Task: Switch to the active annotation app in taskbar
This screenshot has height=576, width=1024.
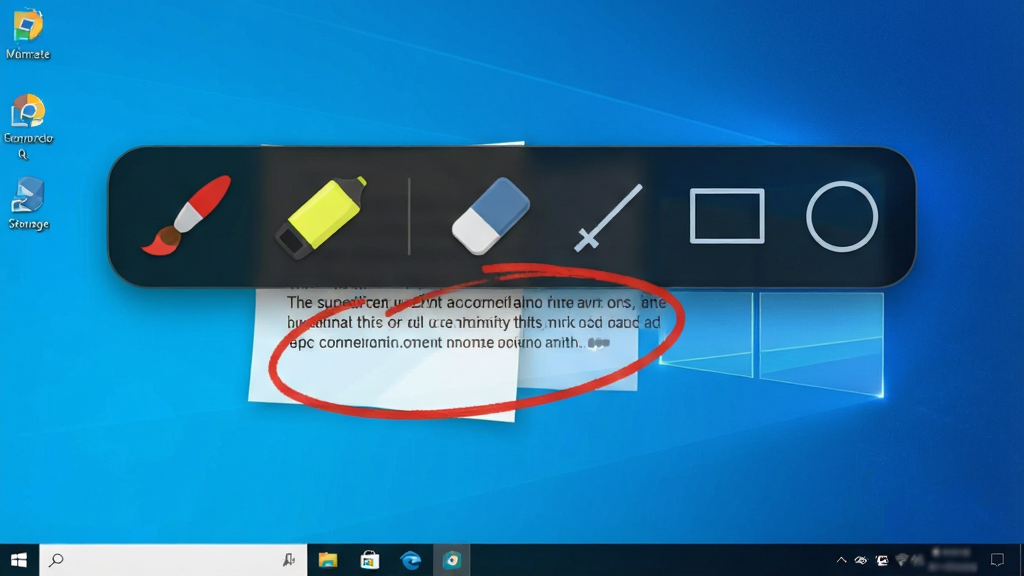Action: tap(452, 560)
